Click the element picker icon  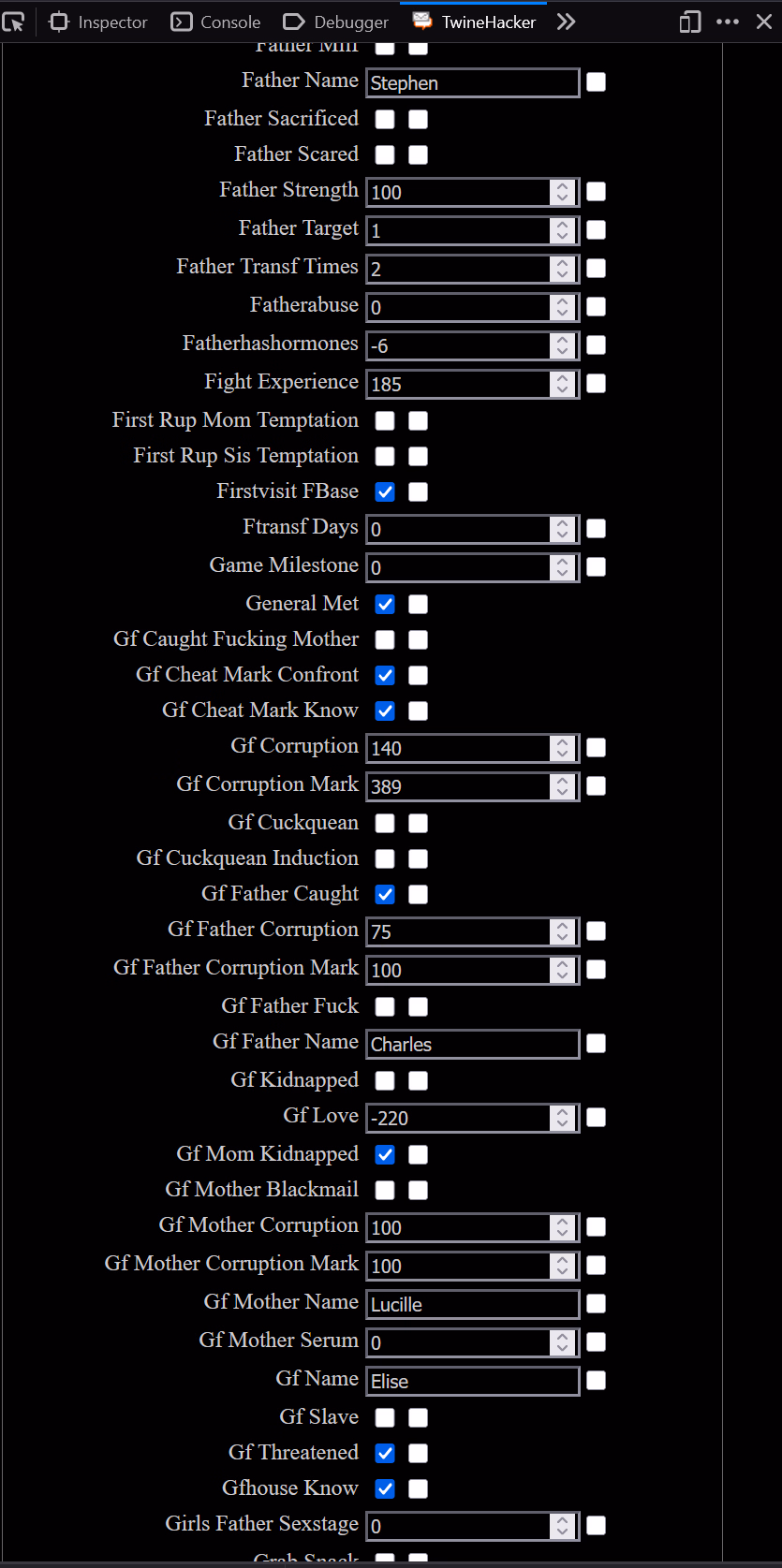[x=13, y=22]
